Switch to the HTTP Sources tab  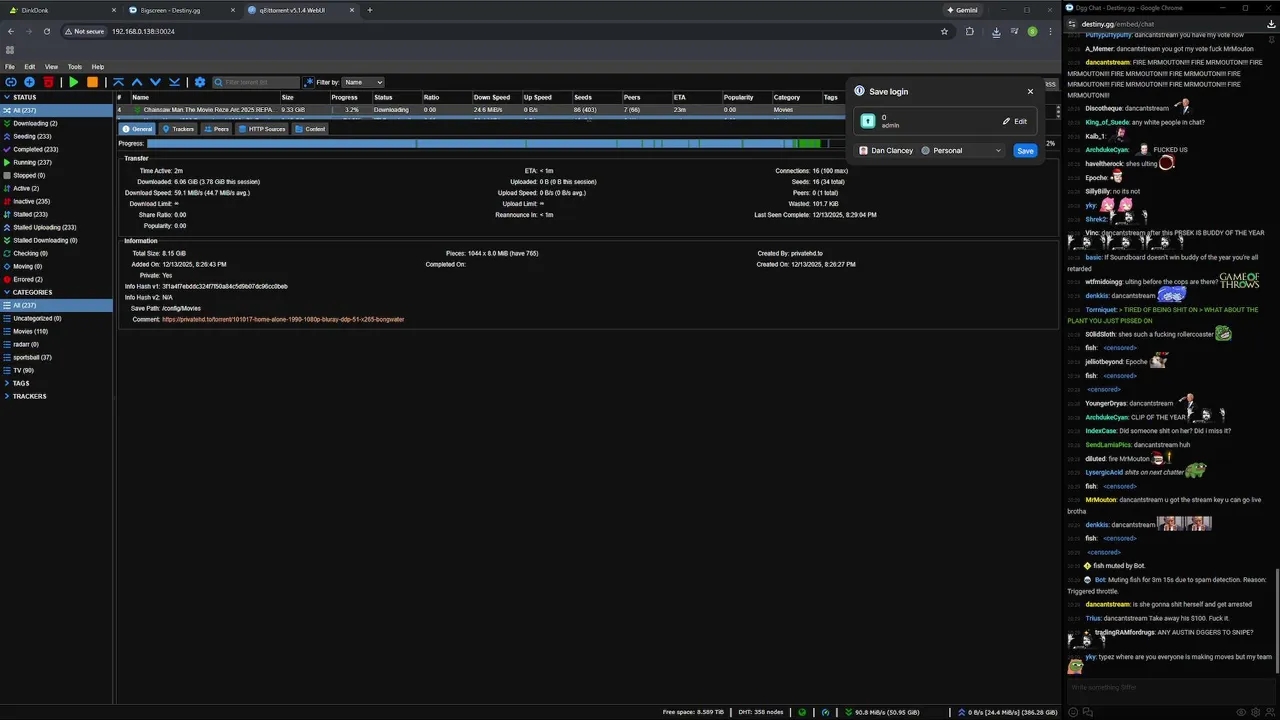click(262, 129)
